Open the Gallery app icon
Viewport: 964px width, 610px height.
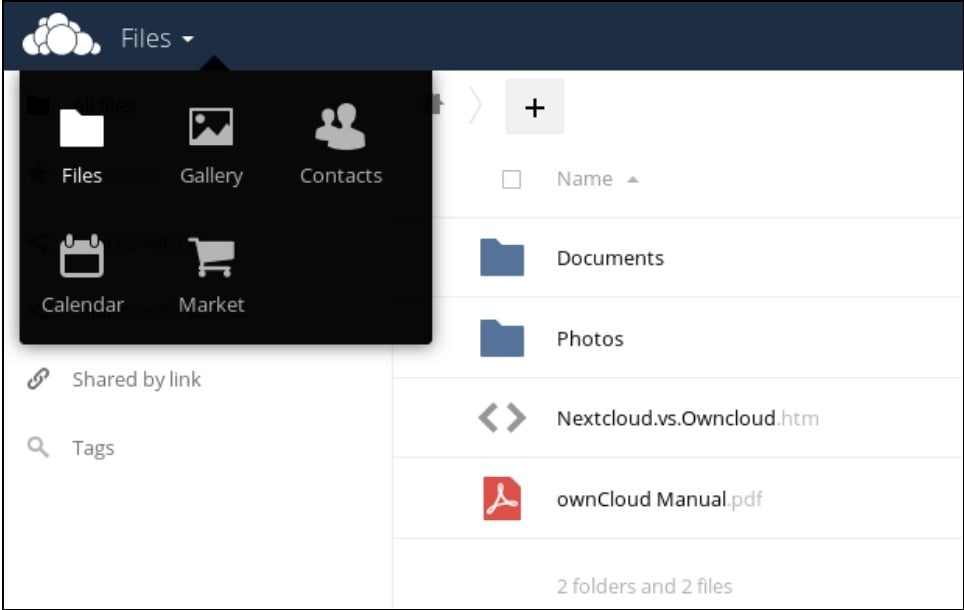(211, 127)
